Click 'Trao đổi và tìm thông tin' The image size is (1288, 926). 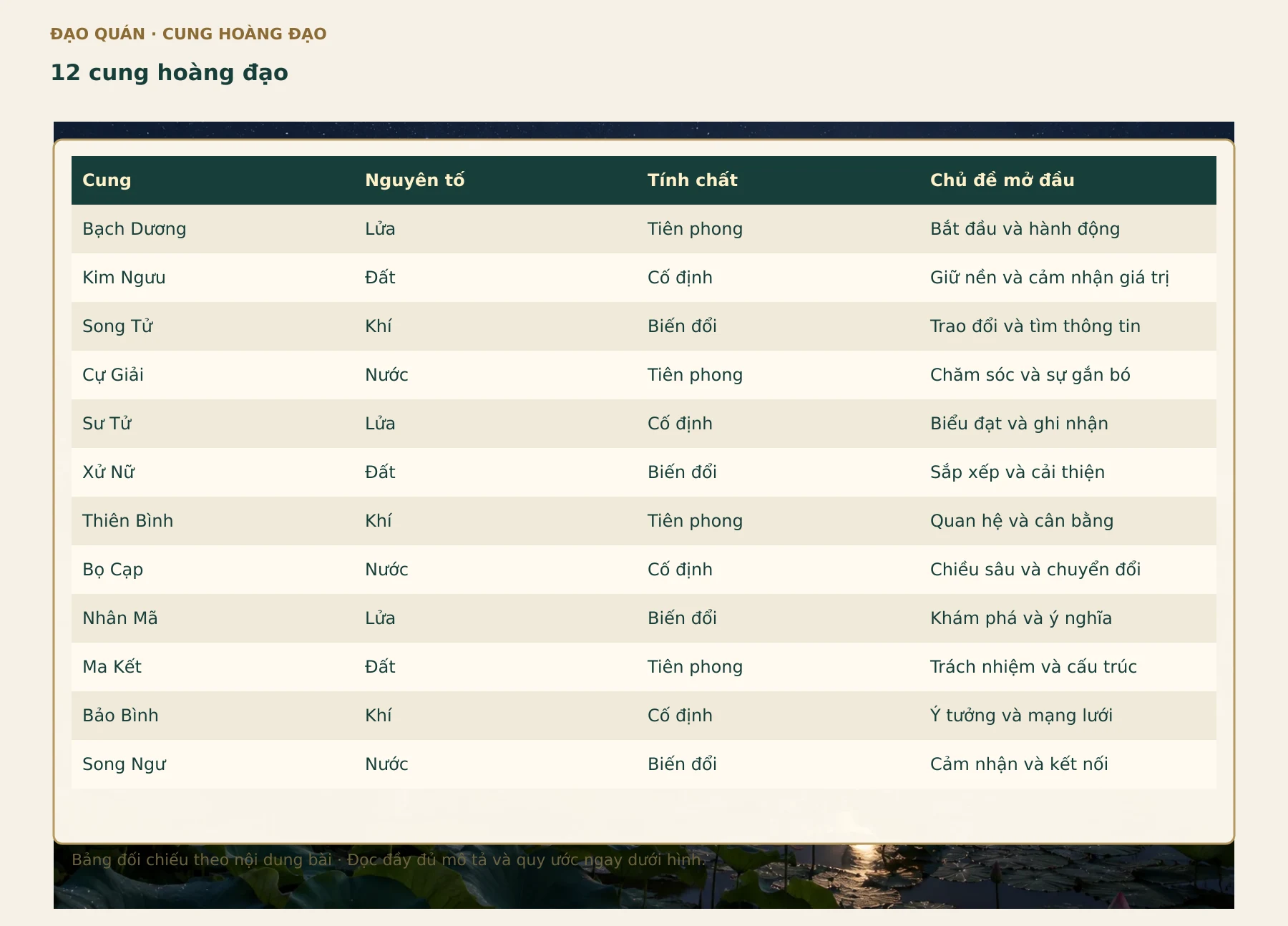[x=1035, y=326]
